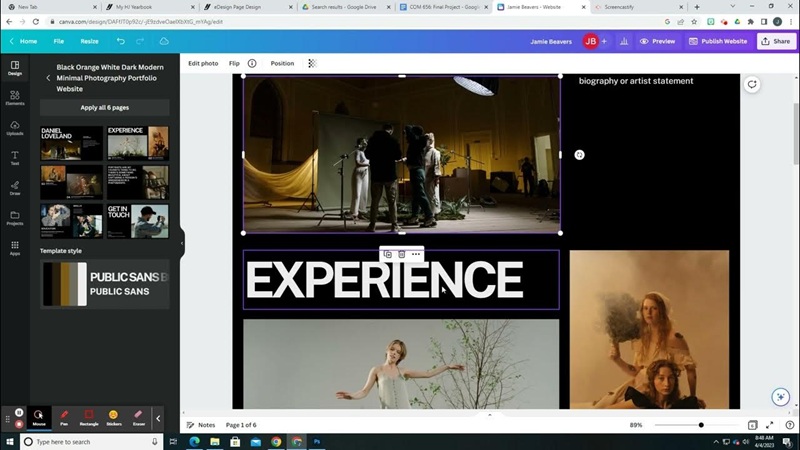Open the Elements sidebar panel
Viewport: 800px width, 450px height.
(x=15, y=97)
